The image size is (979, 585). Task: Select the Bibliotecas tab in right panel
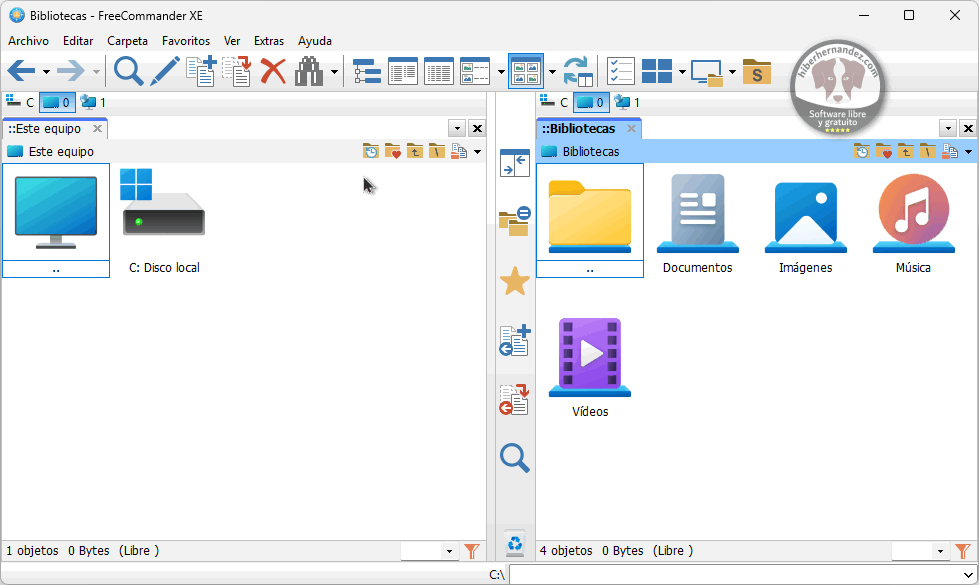point(579,129)
